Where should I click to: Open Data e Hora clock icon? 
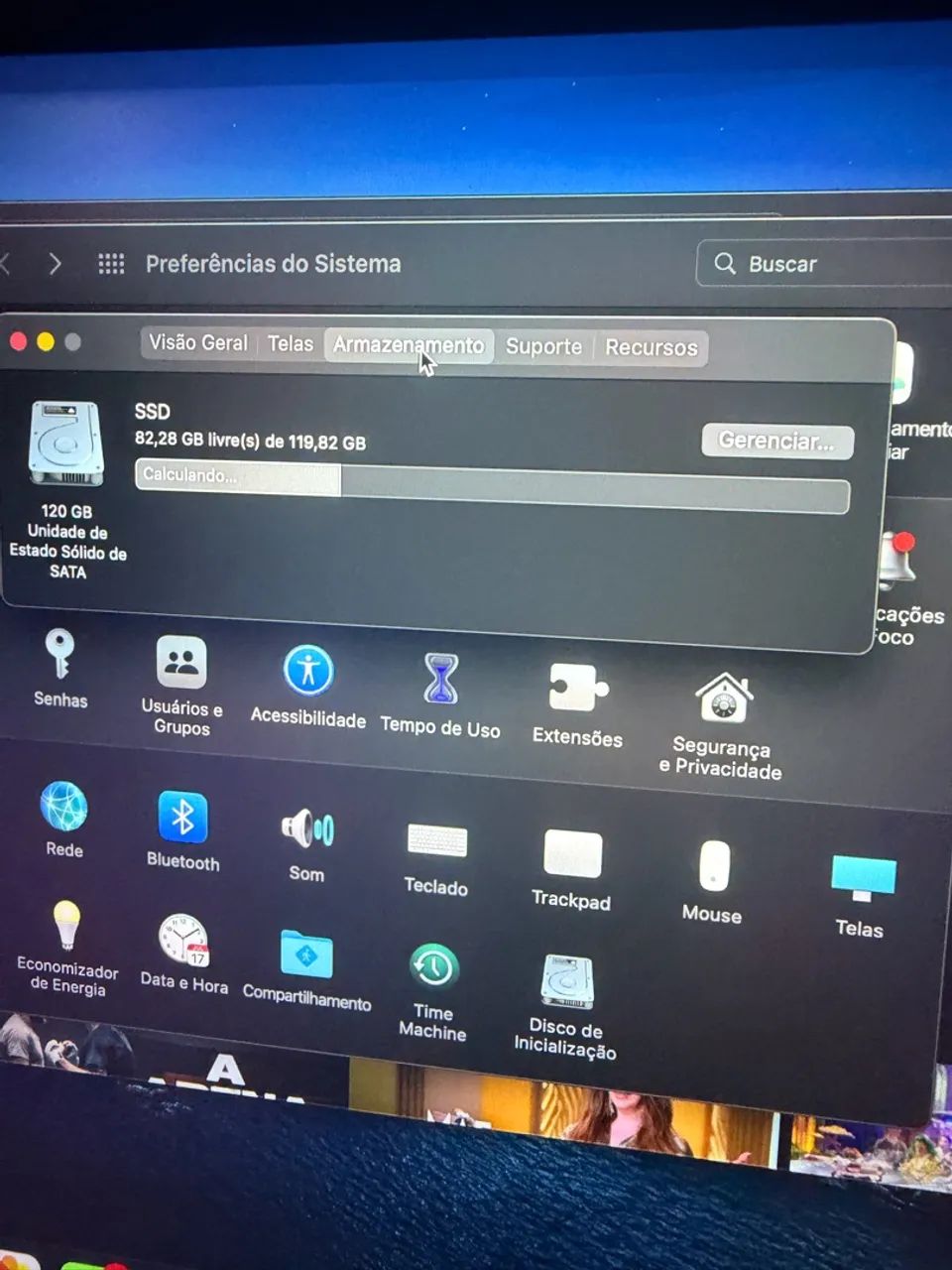[x=184, y=952]
